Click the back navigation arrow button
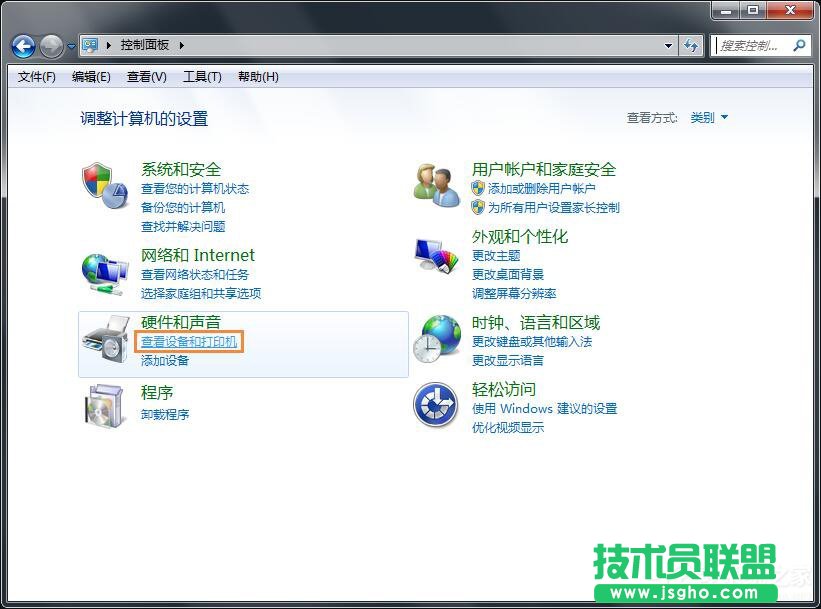This screenshot has width=821, height=609. coord(22,46)
